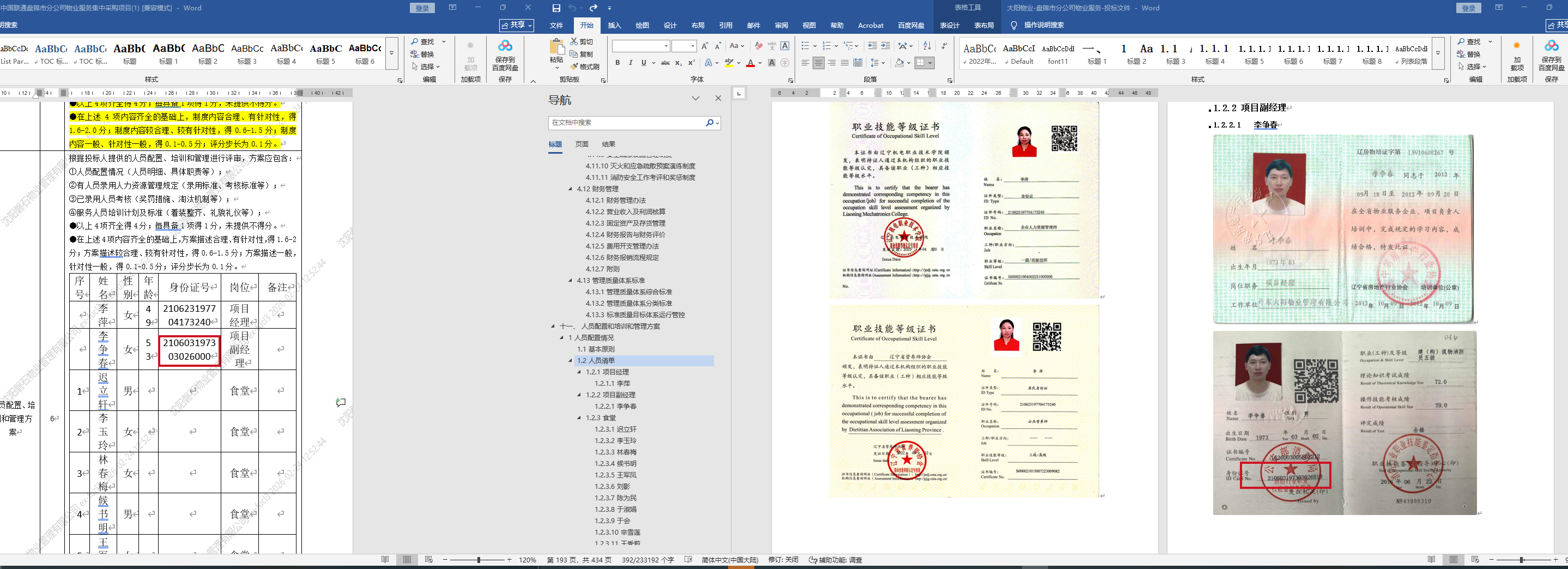Open the 文件 menu
Screen dimensions: 1568x569
click(x=556, y=26)
